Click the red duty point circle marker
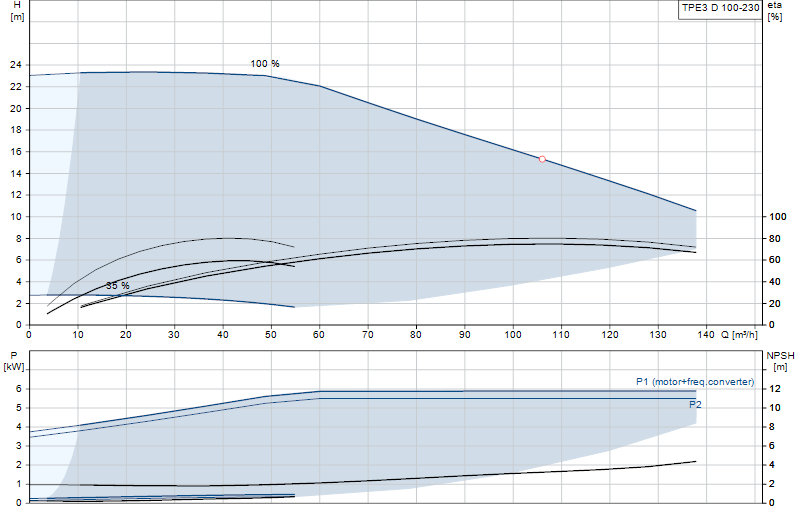 point(542,159)
